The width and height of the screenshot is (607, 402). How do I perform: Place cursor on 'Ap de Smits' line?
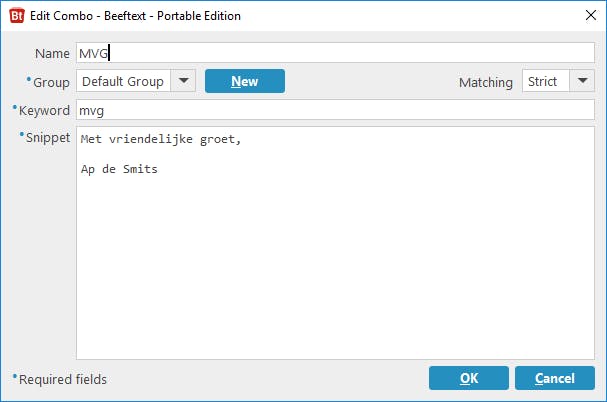click(x=119, y=169)
